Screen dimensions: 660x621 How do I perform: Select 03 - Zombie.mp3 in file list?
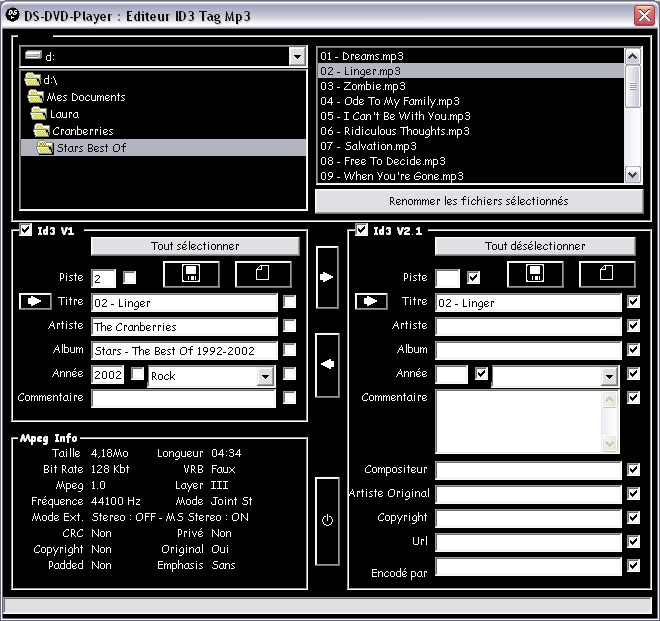click(362, 86)
